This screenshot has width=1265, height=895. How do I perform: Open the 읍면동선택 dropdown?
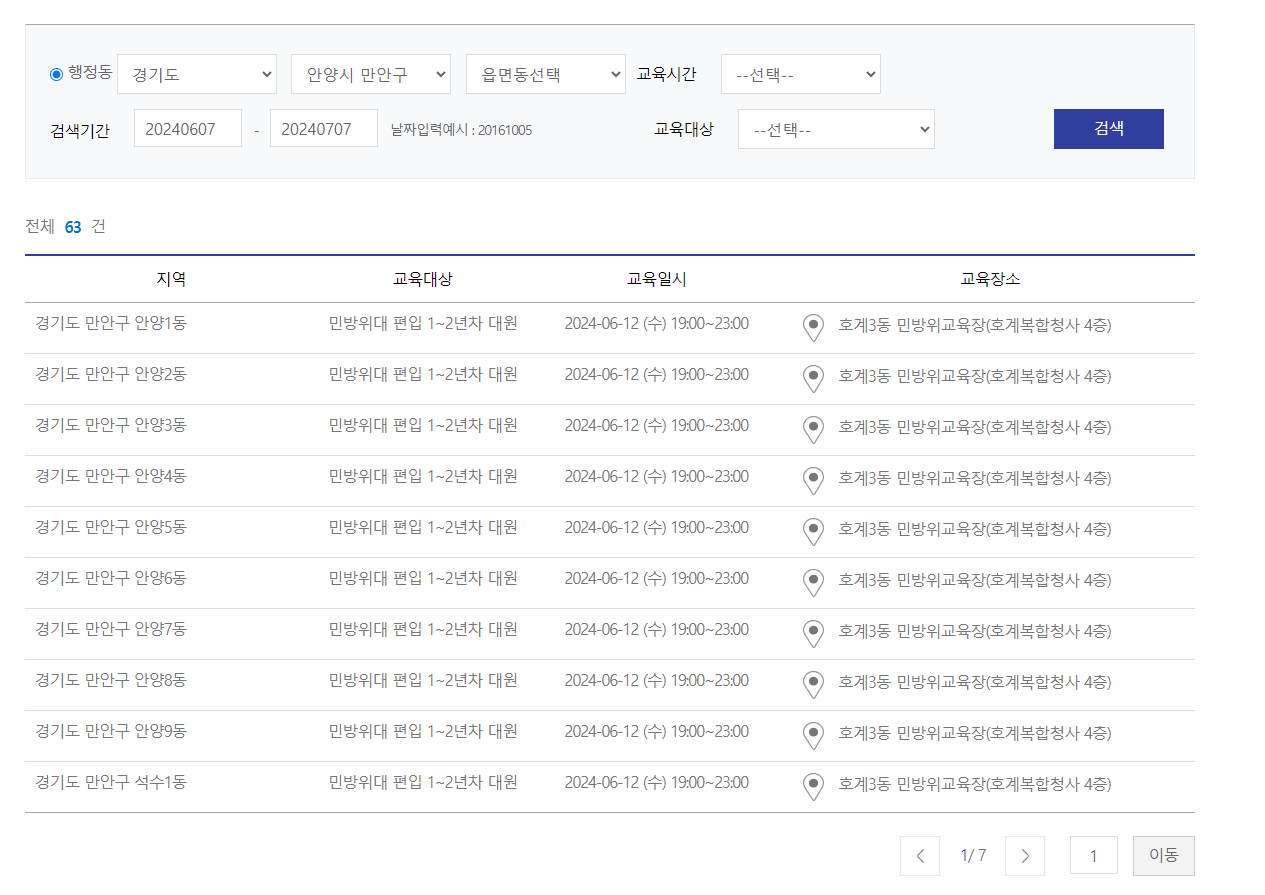pyautogui.click(x=546, y=74)
